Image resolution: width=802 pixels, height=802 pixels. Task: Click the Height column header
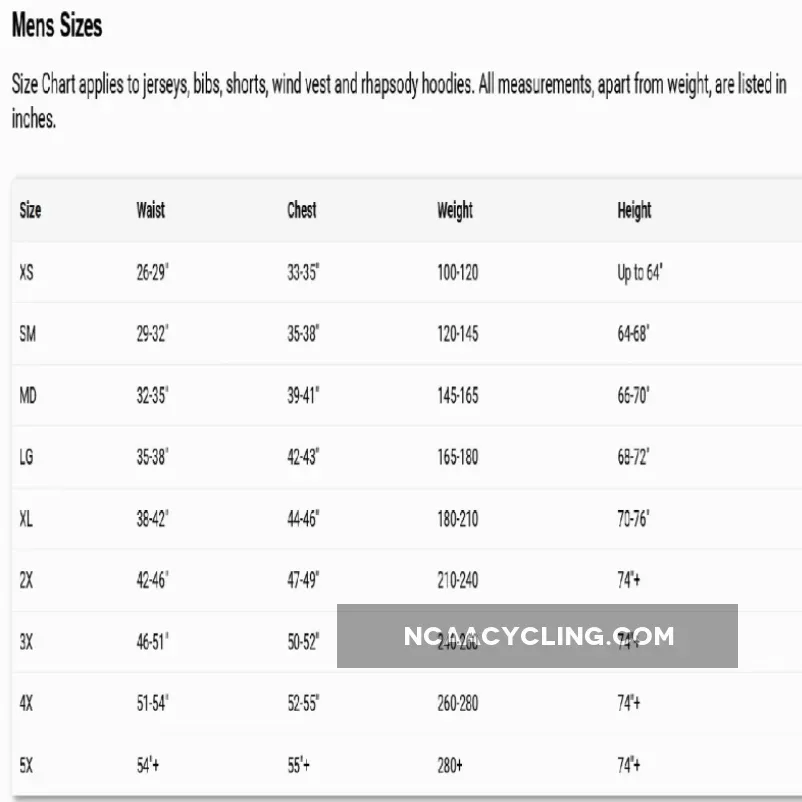pos(634,210)
